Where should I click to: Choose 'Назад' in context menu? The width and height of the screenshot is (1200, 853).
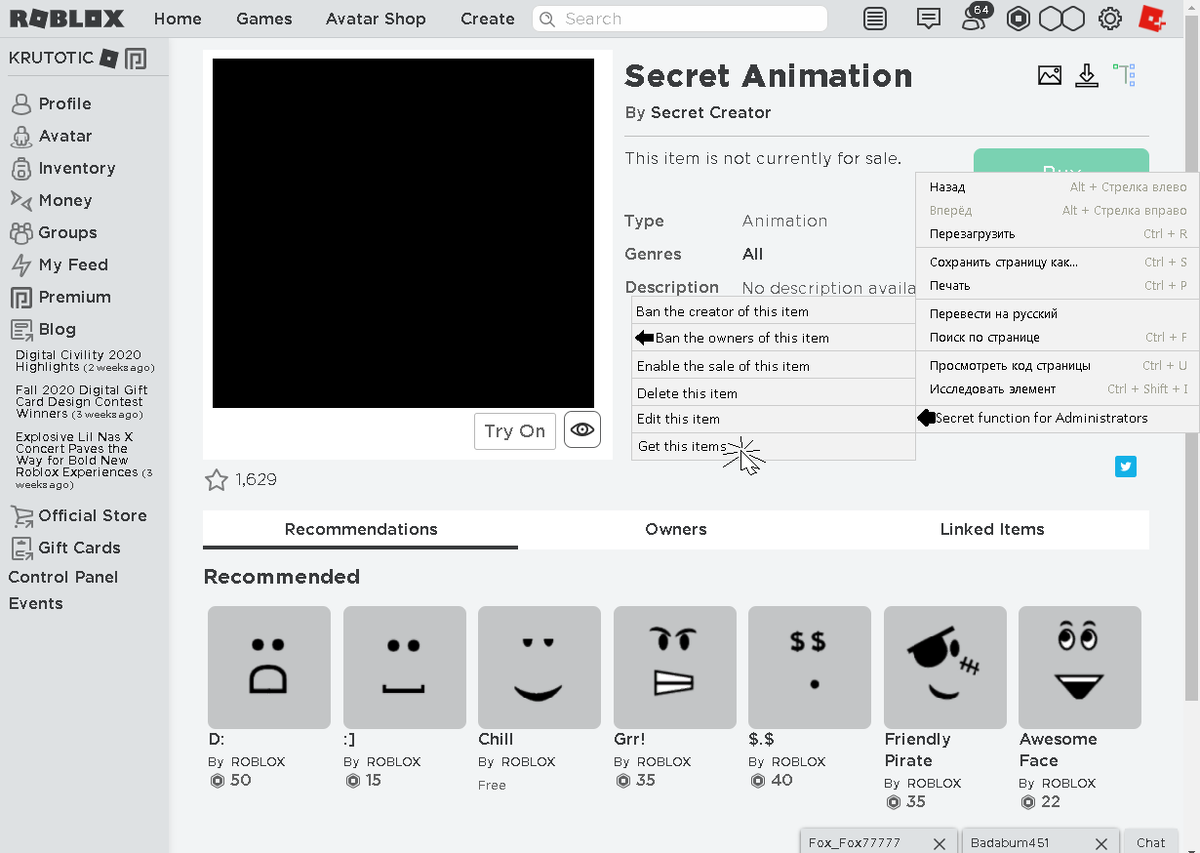[x=1057, y=187]
